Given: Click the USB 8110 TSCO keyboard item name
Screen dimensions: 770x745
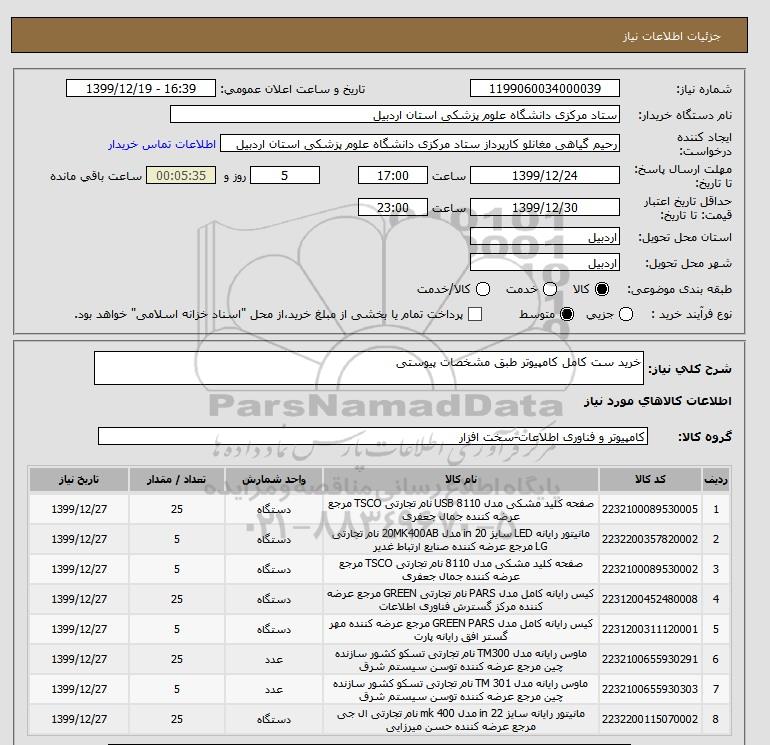Looking at the screenshot, I should (x=461, y=510).
